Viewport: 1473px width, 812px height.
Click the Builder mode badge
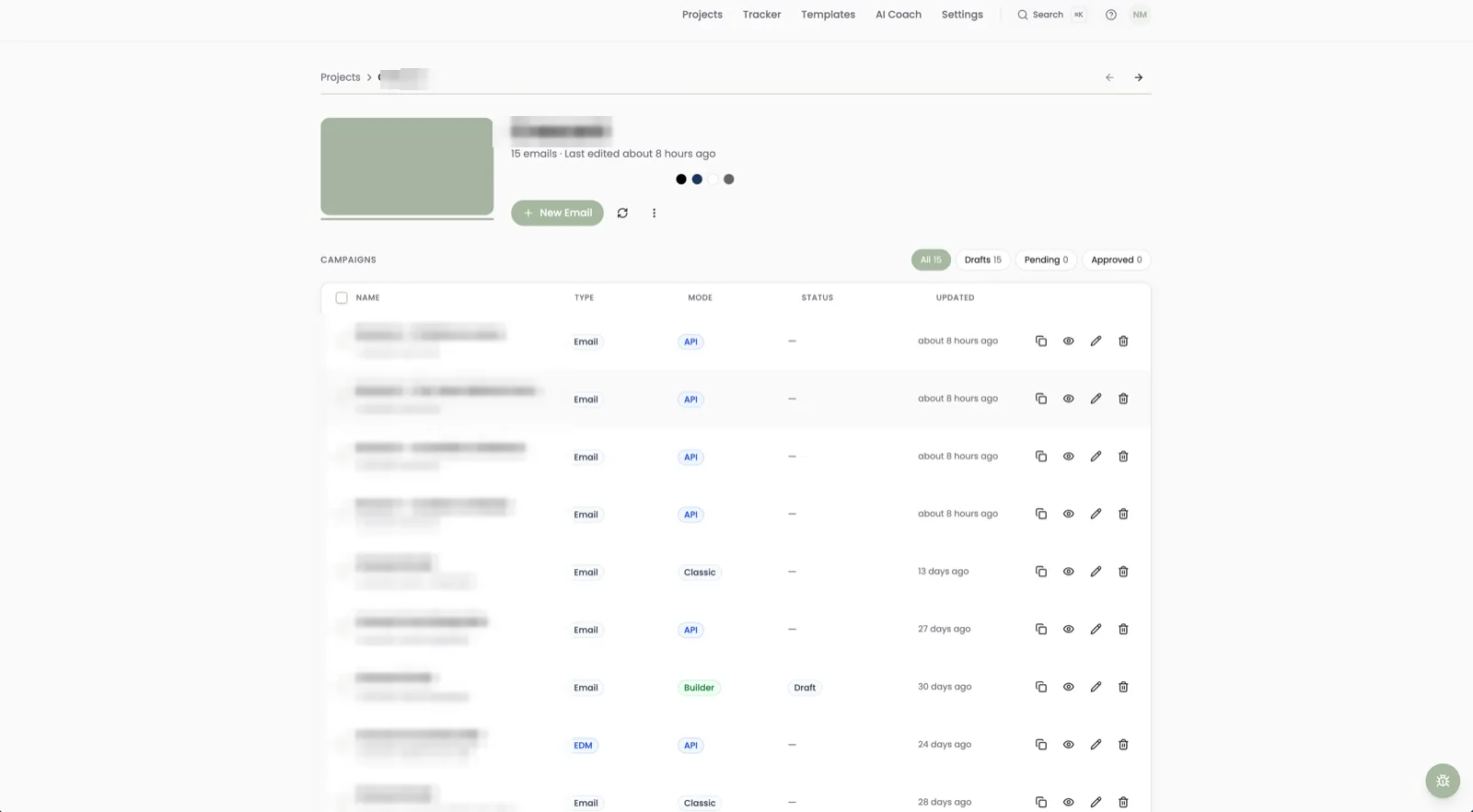click(x=699, y=688)
